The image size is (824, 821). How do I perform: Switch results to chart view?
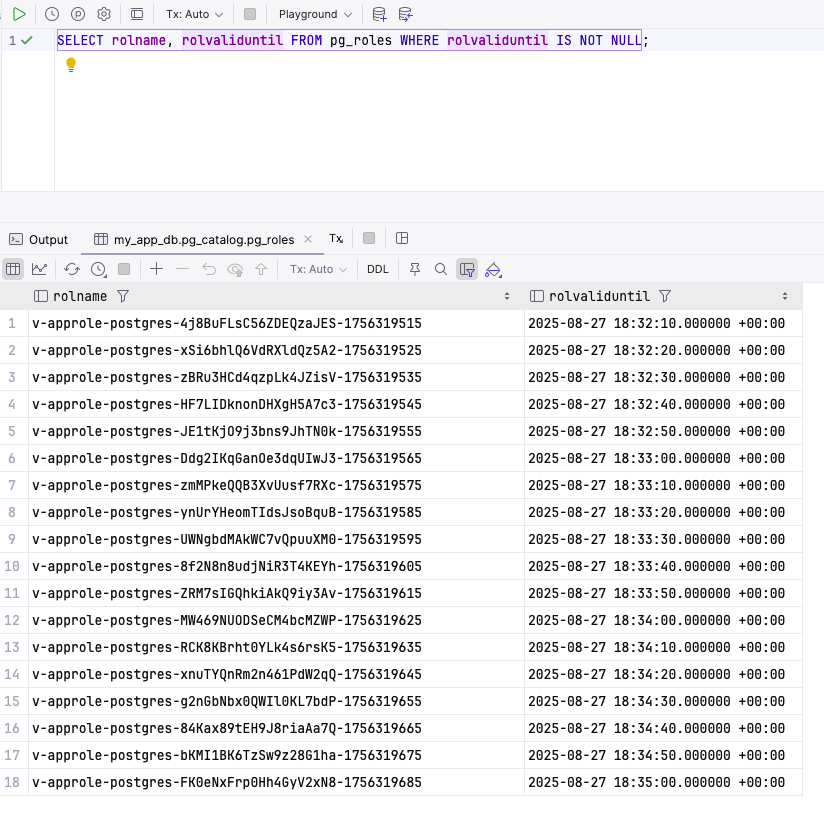[x=39, y=269]
